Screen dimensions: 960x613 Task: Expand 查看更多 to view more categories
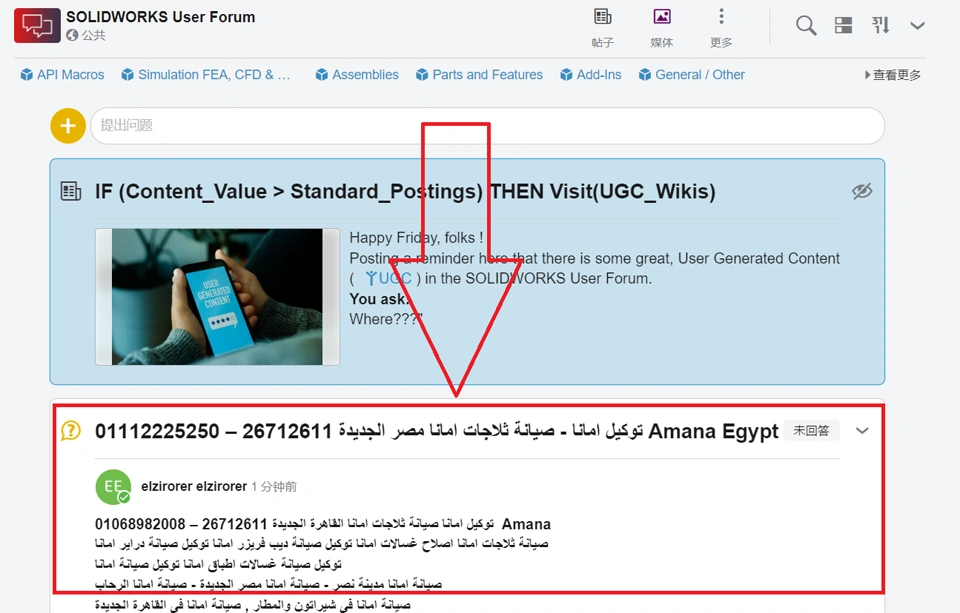pos(893,75)
